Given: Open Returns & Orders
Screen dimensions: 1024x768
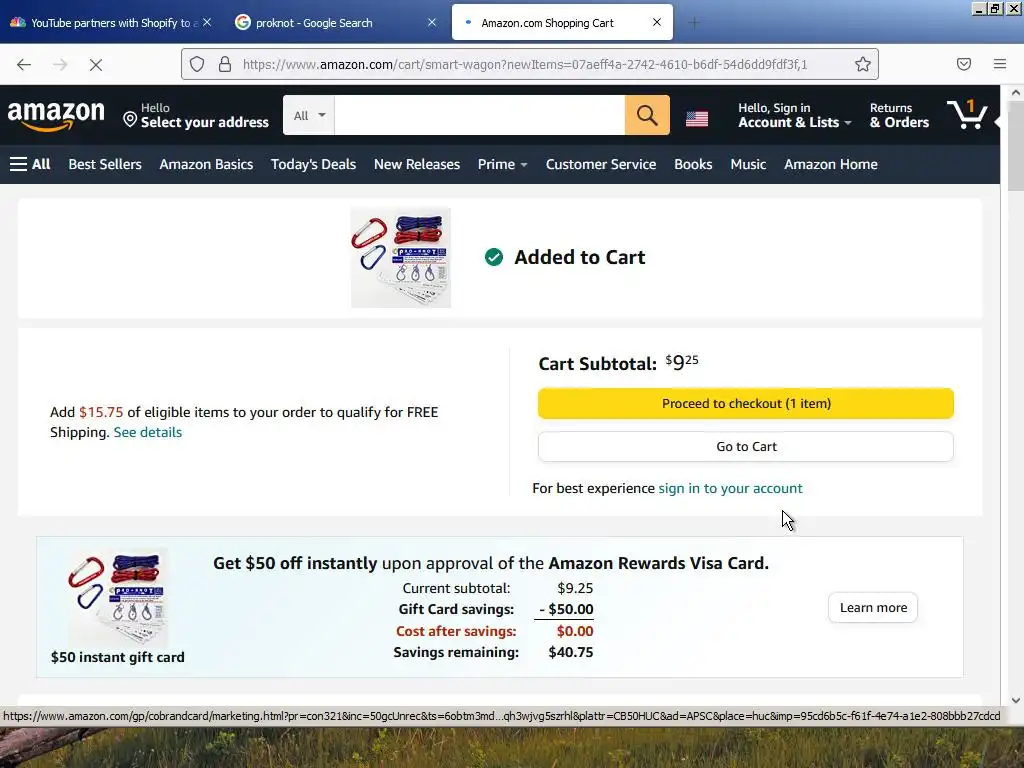Looking at the screenshot, I should pos(899,116).
